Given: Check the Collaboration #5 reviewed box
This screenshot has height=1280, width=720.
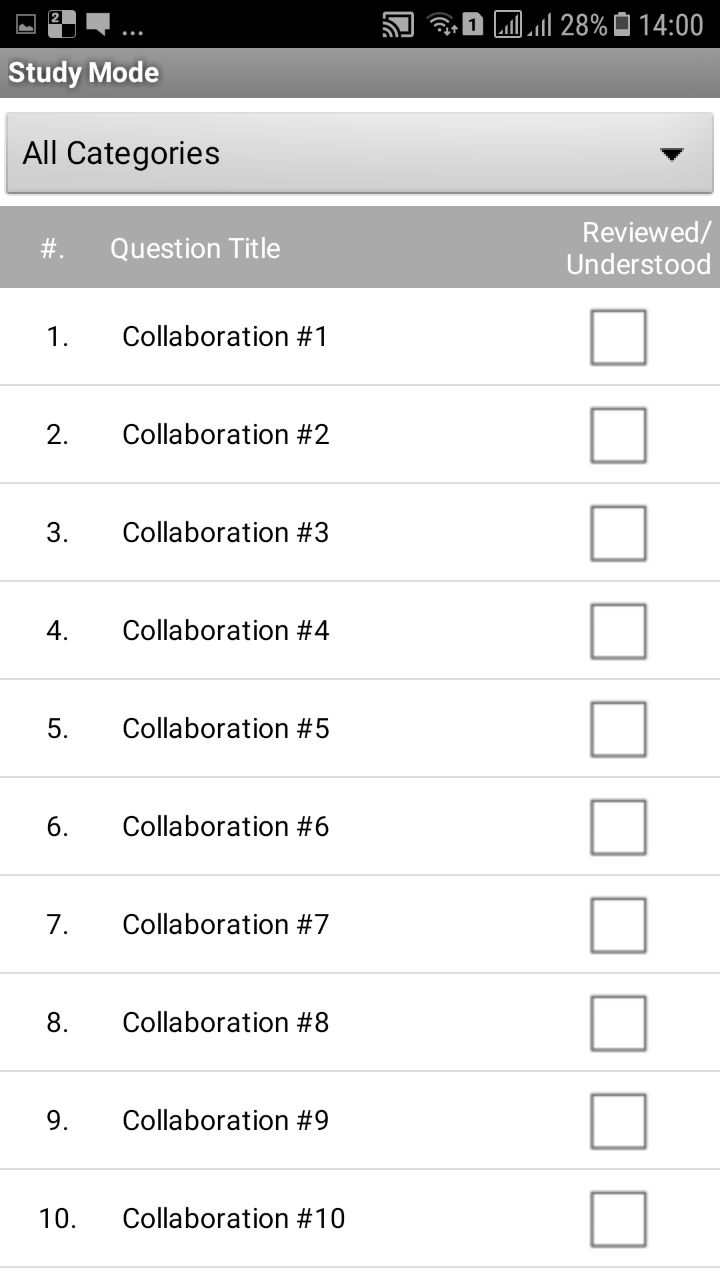Looking at the screenshot, I should click(x=618, y=729).
